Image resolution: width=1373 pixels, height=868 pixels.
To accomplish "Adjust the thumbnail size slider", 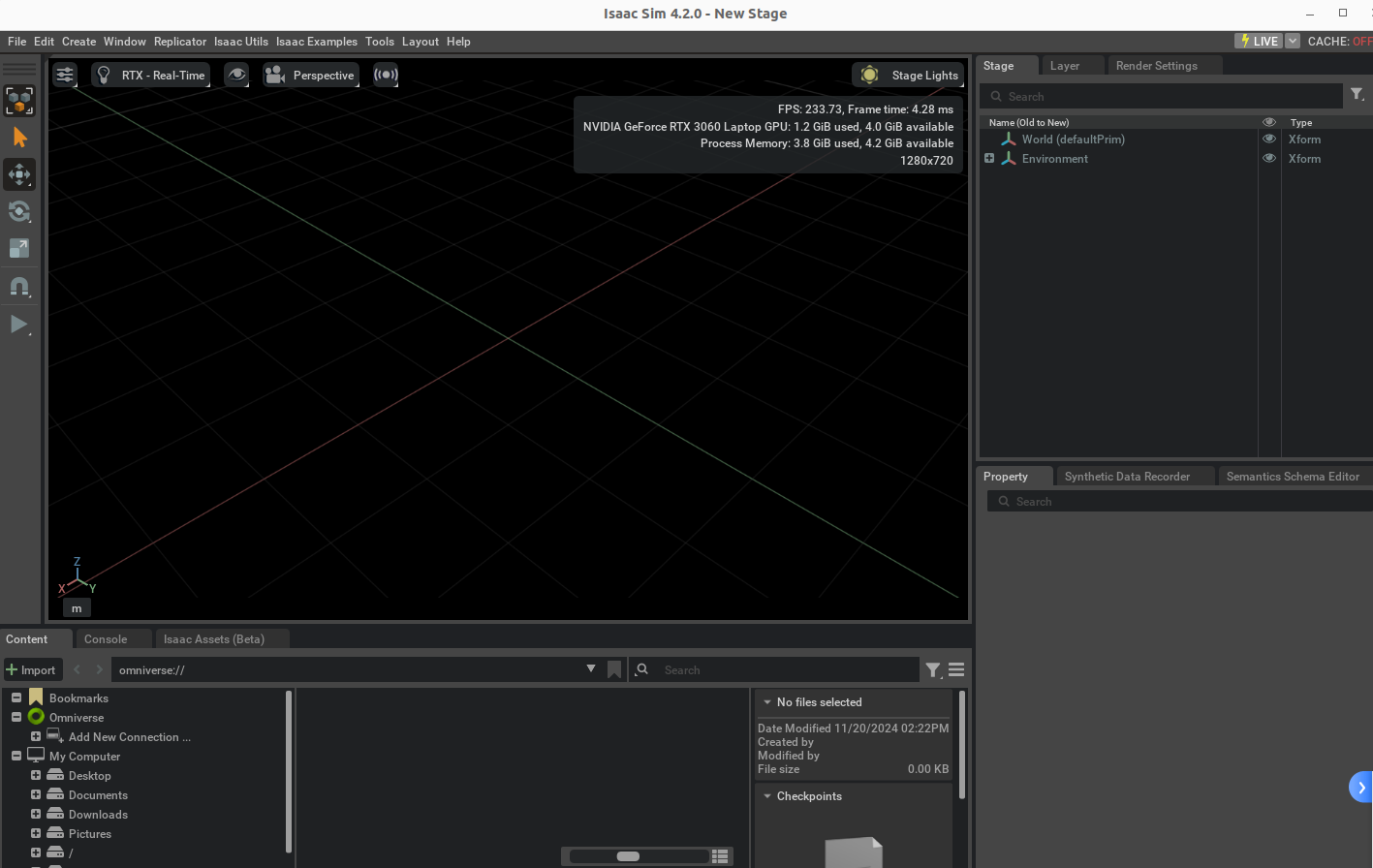I will (629, 856).
